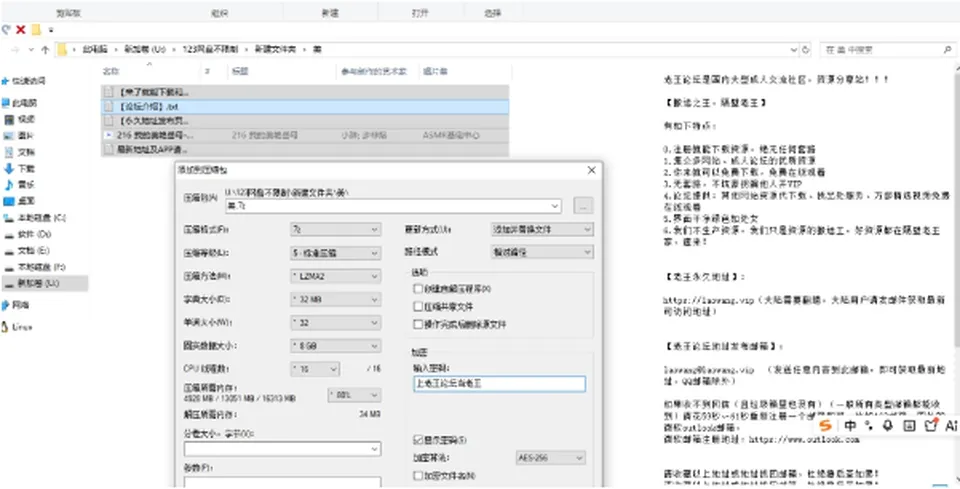Click the 新加卷 (U:) breadcrumb segment

(x=145, y=50)
